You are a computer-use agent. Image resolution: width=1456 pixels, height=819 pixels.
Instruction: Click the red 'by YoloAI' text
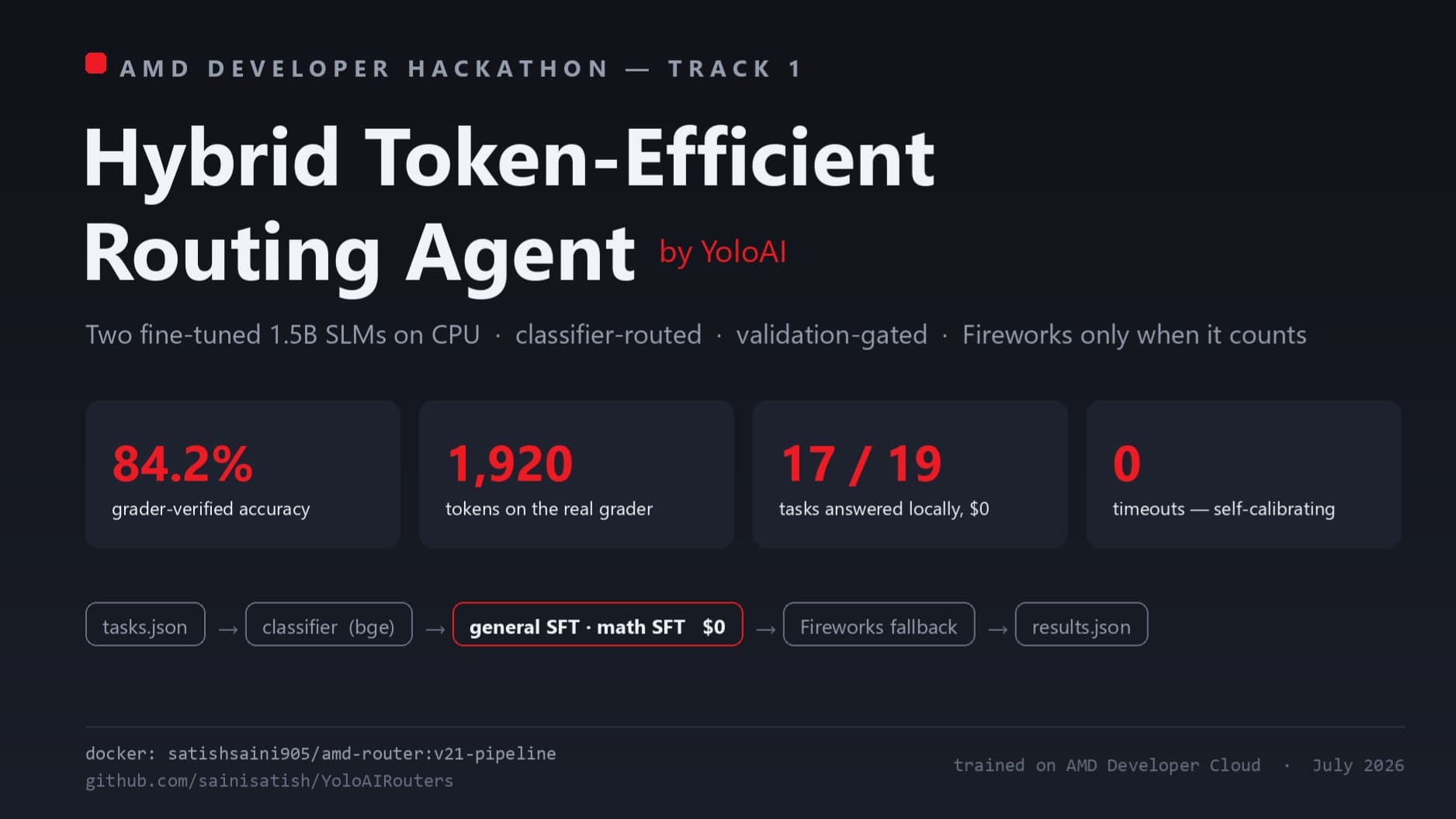[x=723, y=252]
